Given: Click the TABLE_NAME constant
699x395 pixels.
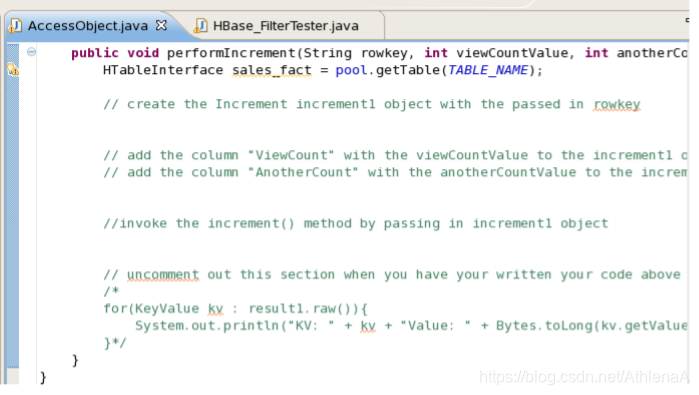Looking at the screenshot, I should point(488,70).
